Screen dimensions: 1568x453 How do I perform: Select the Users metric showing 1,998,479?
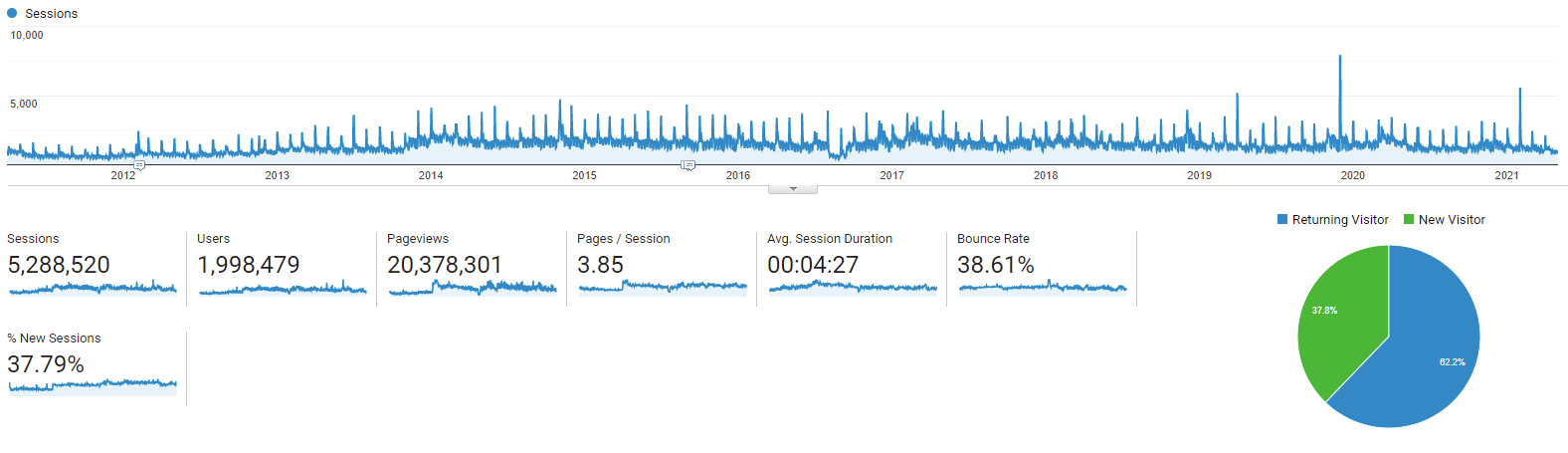coord(248,265)
